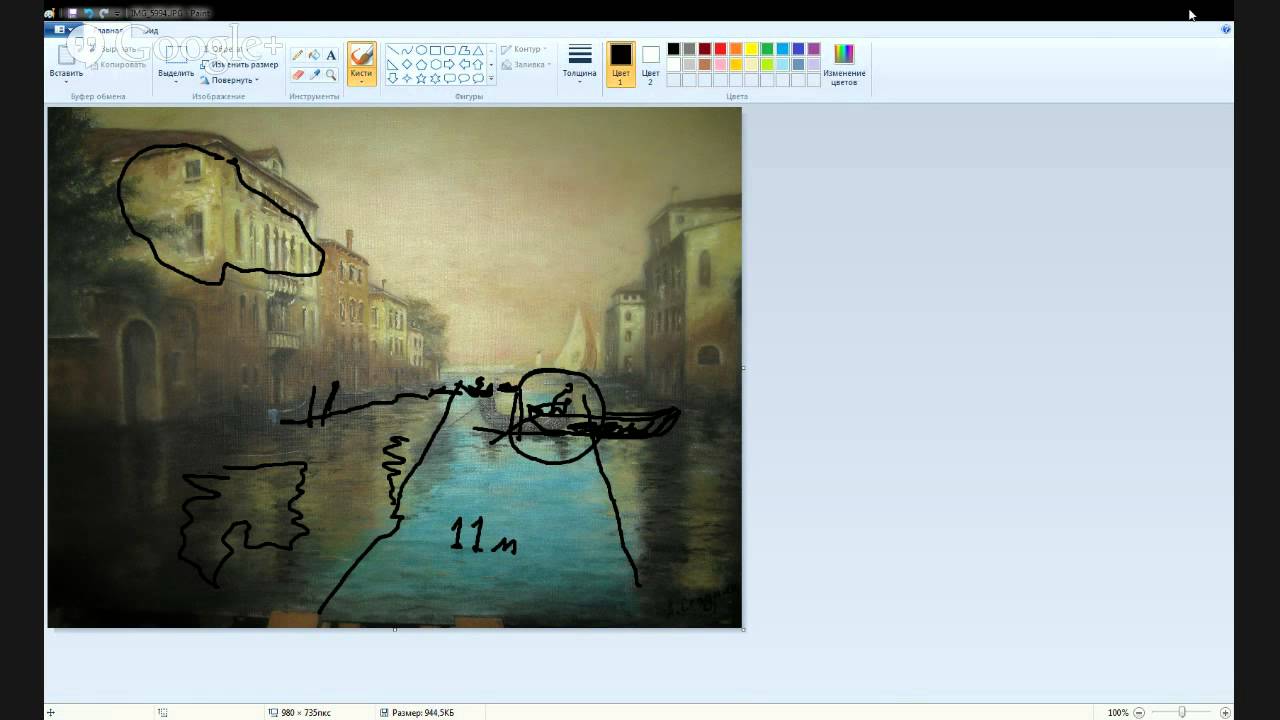Image resolution: width=1280 pixels, height=720 pixels.
Task: Move the shapes gallery down one row
Action: (491, 64)
